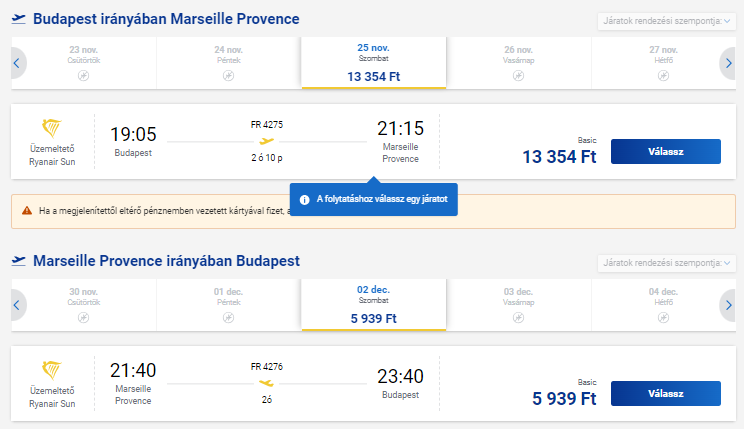Show later outbound dates with right arrow
744x429 pixels.
pyautogui.click(x=728, y=63)
